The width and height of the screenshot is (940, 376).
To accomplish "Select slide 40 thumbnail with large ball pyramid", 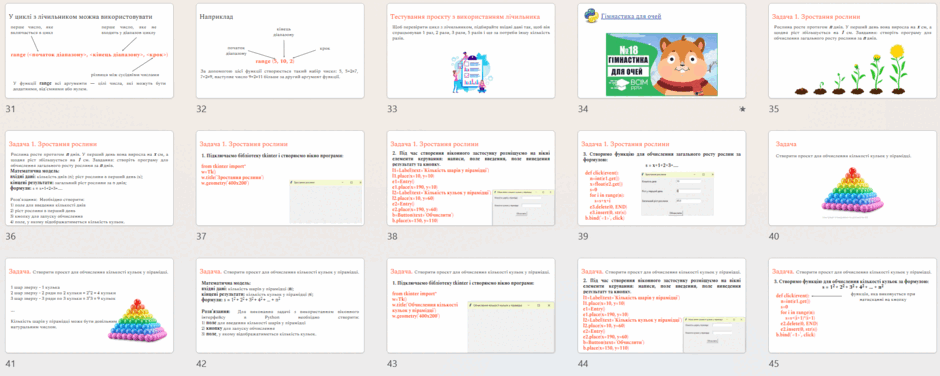I will (852, 178).
